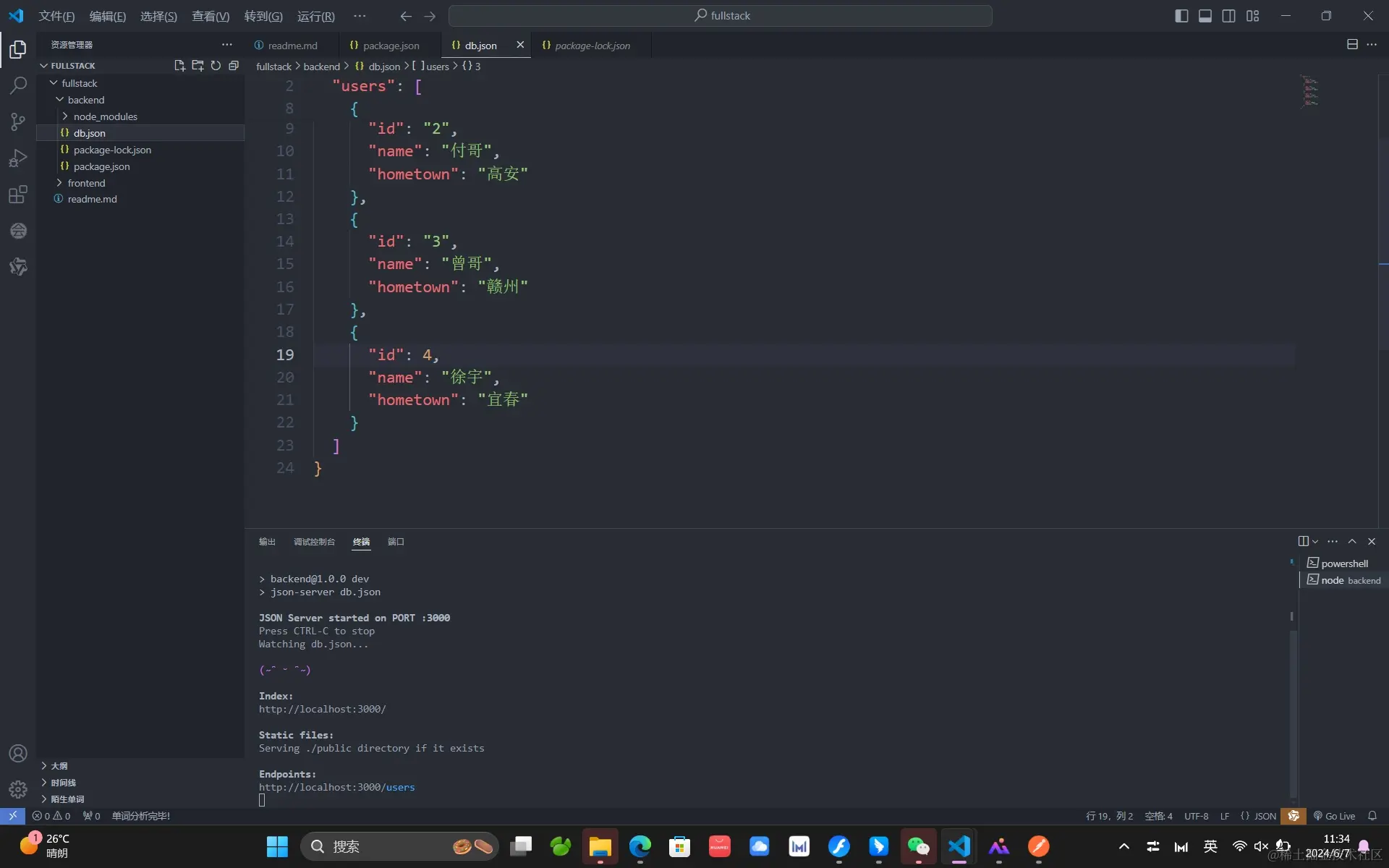Image resolution: width=1389 pixels, height=868 pixels.
Task: Switch to 调试控制台 debug console tab
Action: (314, 542)
